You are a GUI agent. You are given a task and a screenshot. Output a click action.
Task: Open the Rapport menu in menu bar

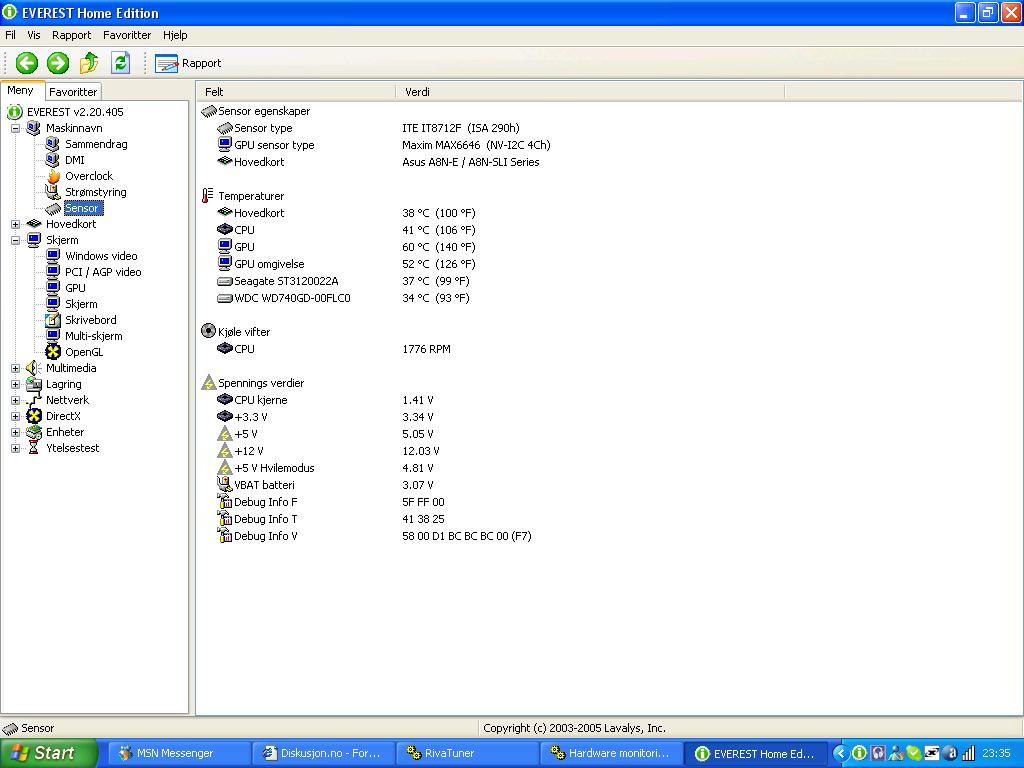point(71,35)
